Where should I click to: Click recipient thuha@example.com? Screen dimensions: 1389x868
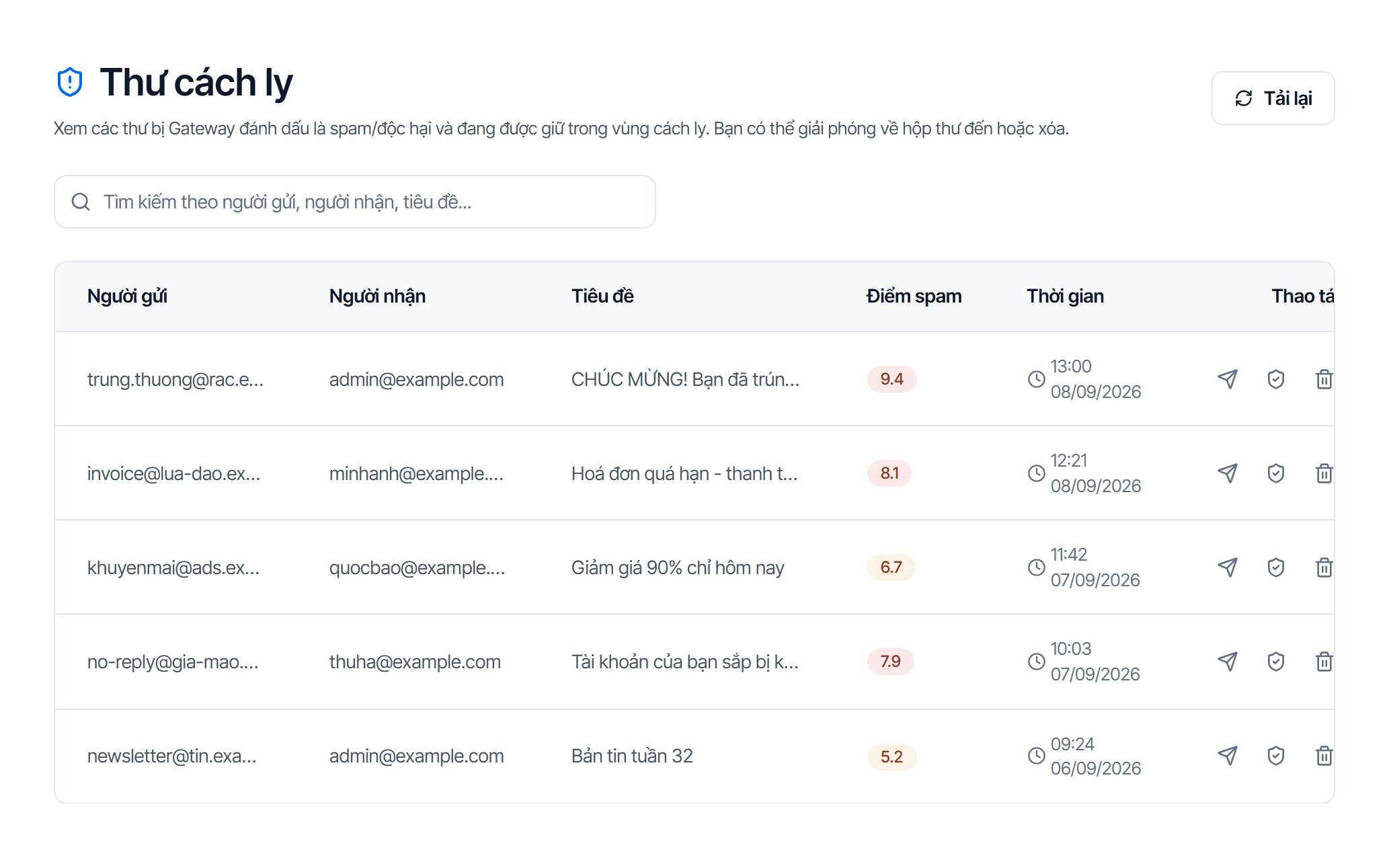click(415, 662)
